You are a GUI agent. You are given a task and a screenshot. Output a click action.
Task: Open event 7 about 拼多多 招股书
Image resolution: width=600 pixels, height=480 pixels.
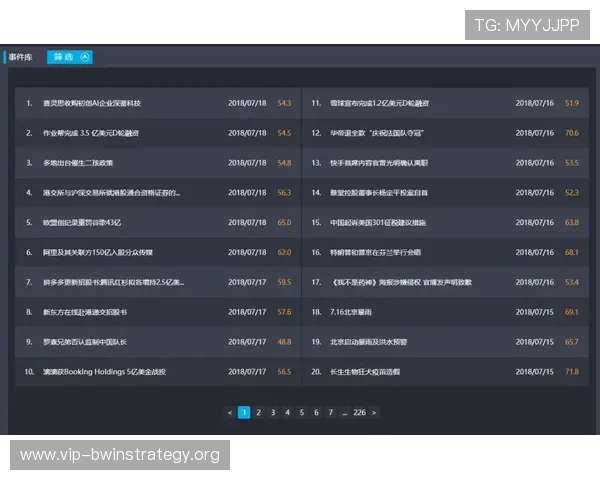click(x=113, y=282)
